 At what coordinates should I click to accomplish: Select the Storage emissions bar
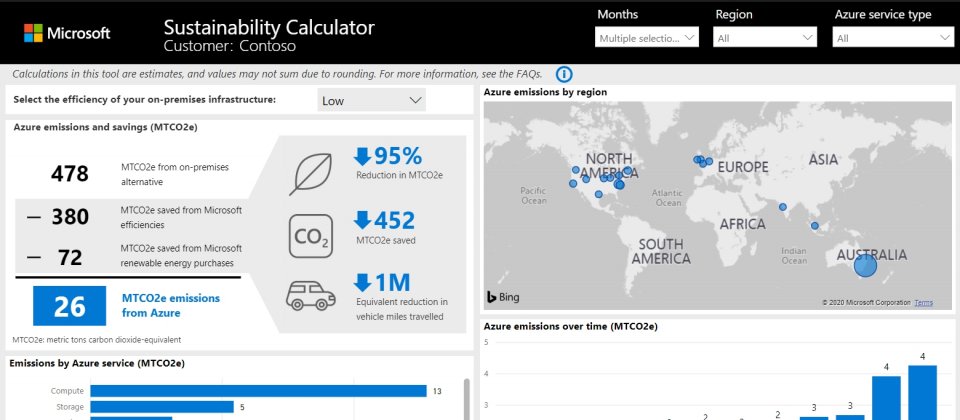pos(162,407)
